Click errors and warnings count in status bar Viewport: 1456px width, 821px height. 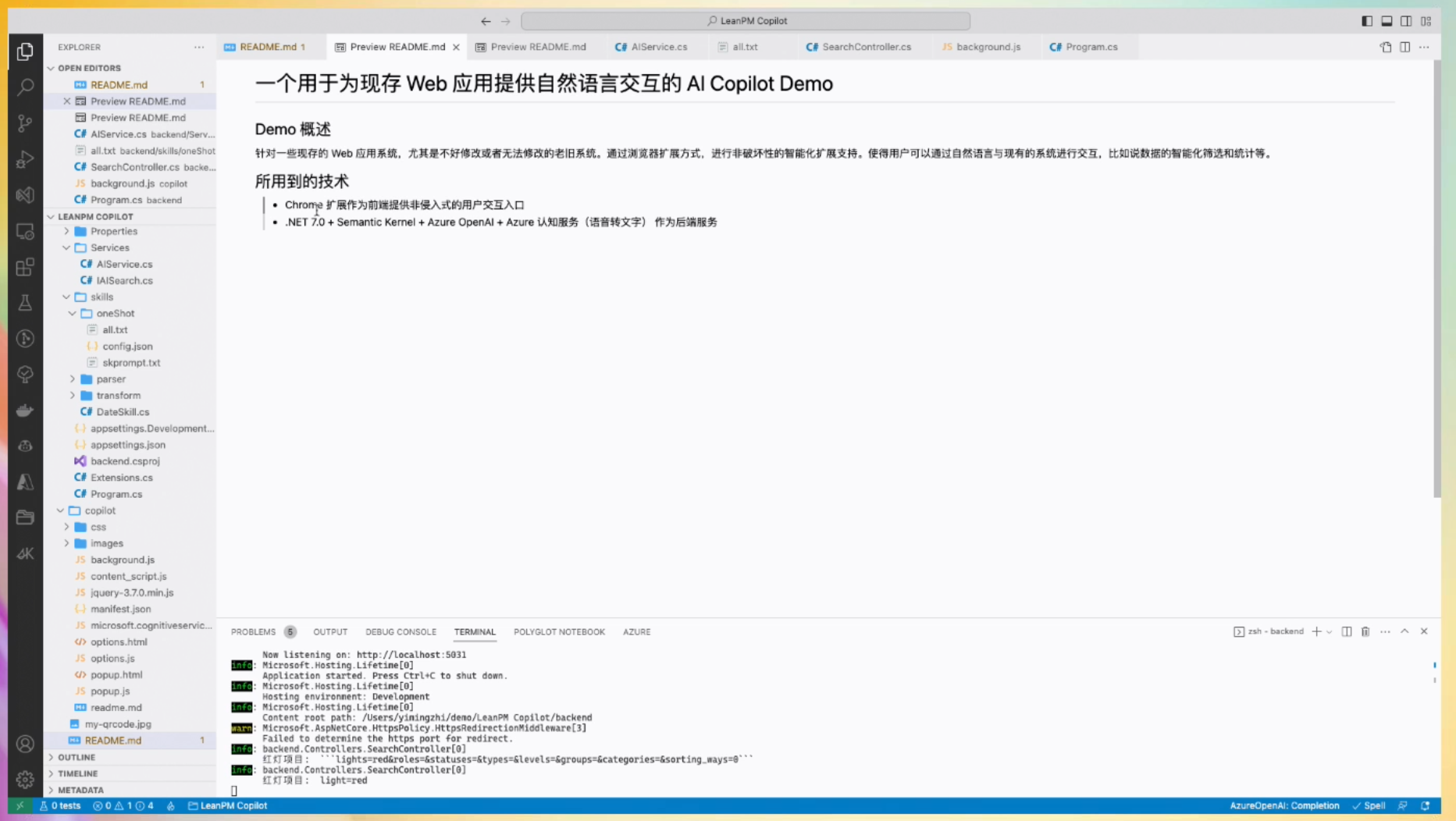tap(123, 805)
